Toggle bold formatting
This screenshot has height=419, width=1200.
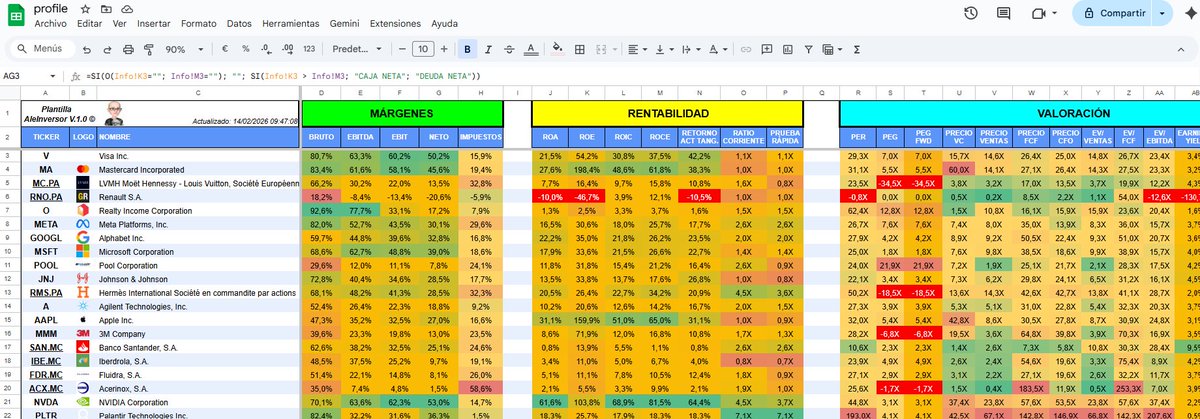click(467, 48)
